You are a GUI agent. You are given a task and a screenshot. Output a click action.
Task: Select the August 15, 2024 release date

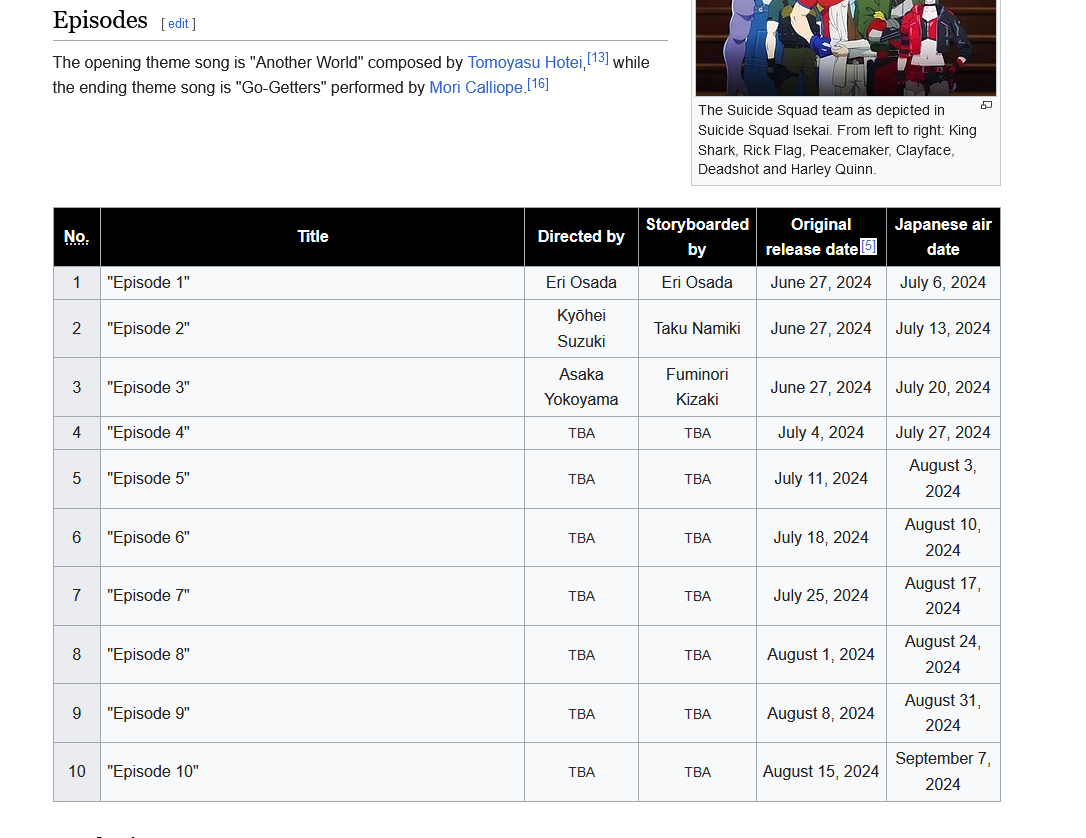pyautogui.click(x=820, y=771)
